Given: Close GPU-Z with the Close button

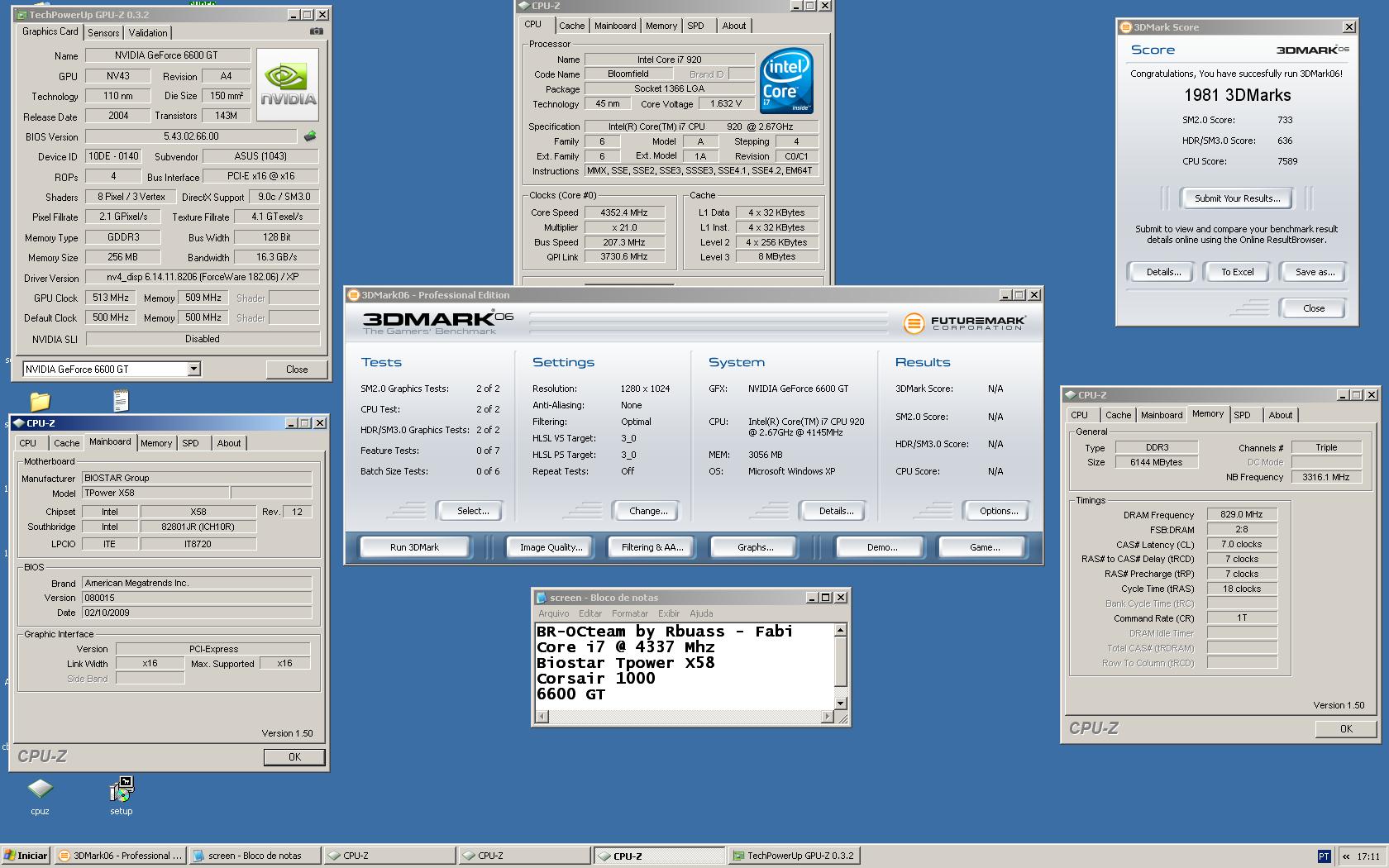Looking at the screenshot, I should (297, 370).
